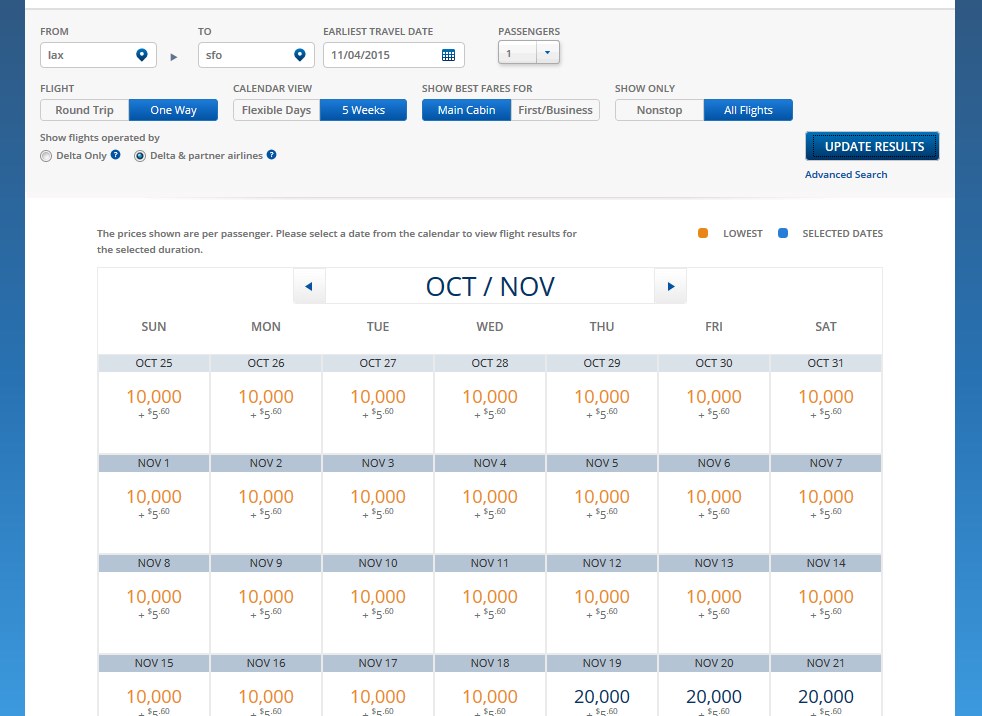Click the location pin icon in To field
This screenshot has height=716, width=982.
pos(299,55)
